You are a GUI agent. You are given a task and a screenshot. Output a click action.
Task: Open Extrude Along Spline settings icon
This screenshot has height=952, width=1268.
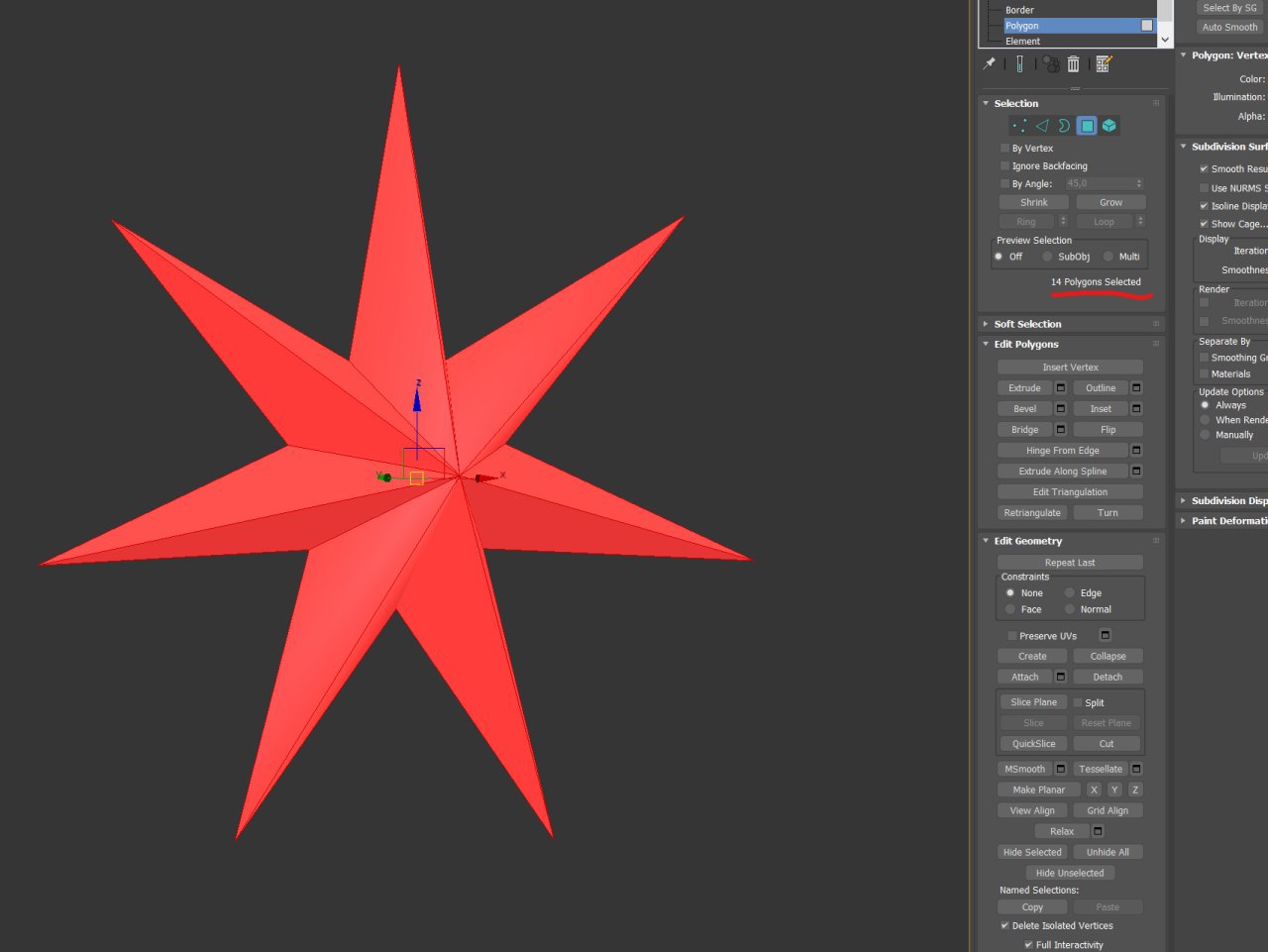[x=1136, y=472]
